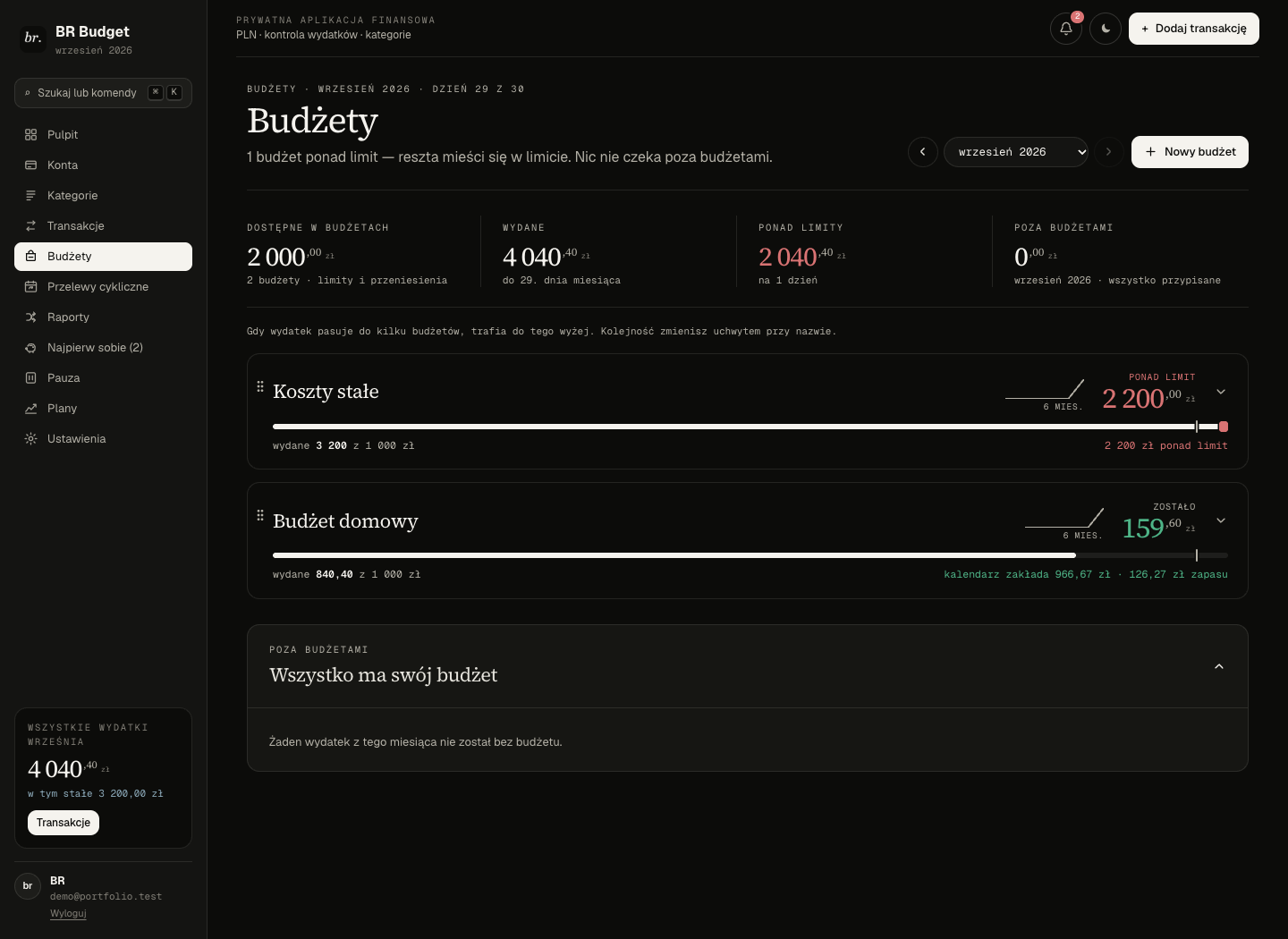Open the BR Budget logo
The image size is (1288, 939).
click(x=33, y=38)
